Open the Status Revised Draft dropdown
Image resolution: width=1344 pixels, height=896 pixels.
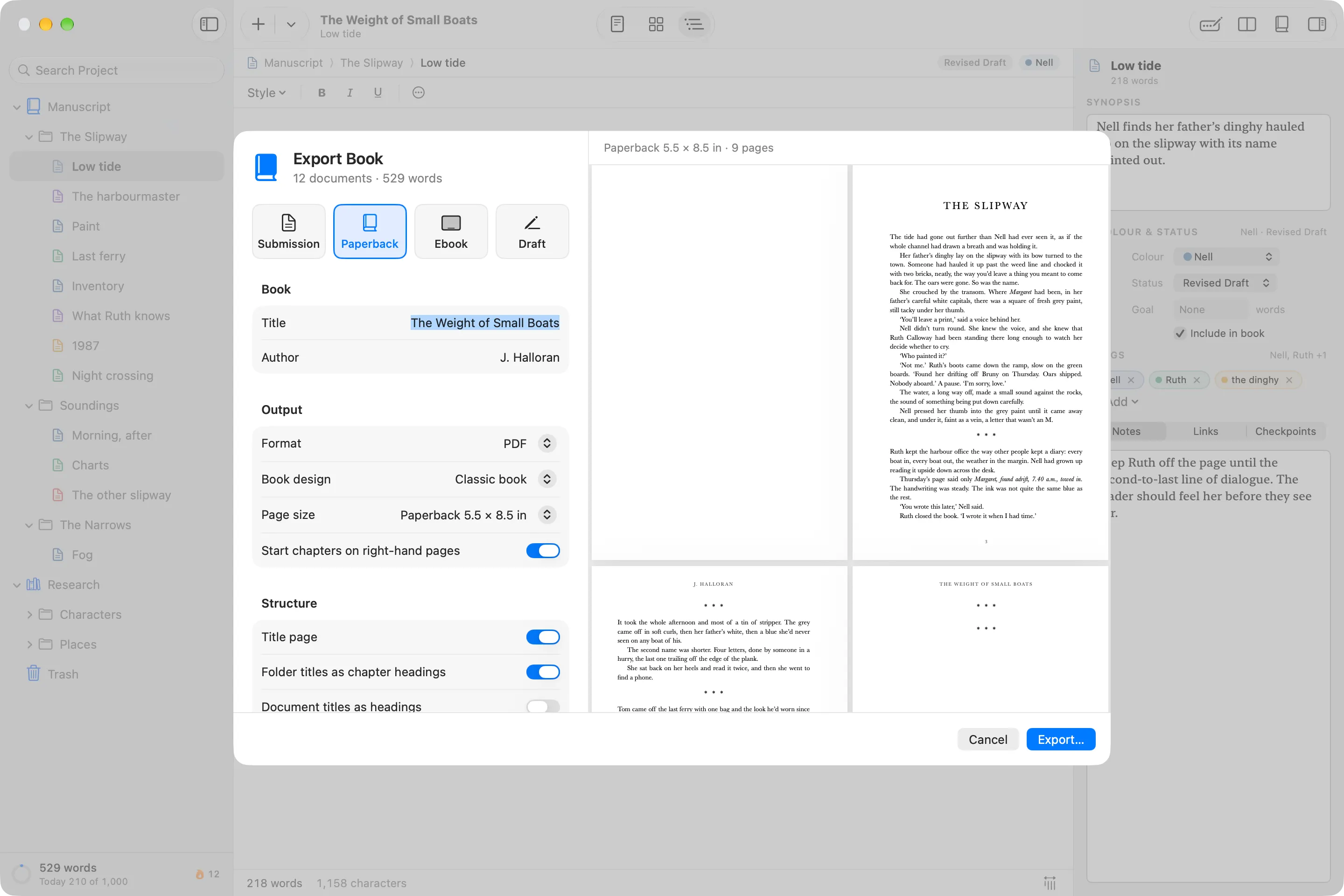(1225, 283)
